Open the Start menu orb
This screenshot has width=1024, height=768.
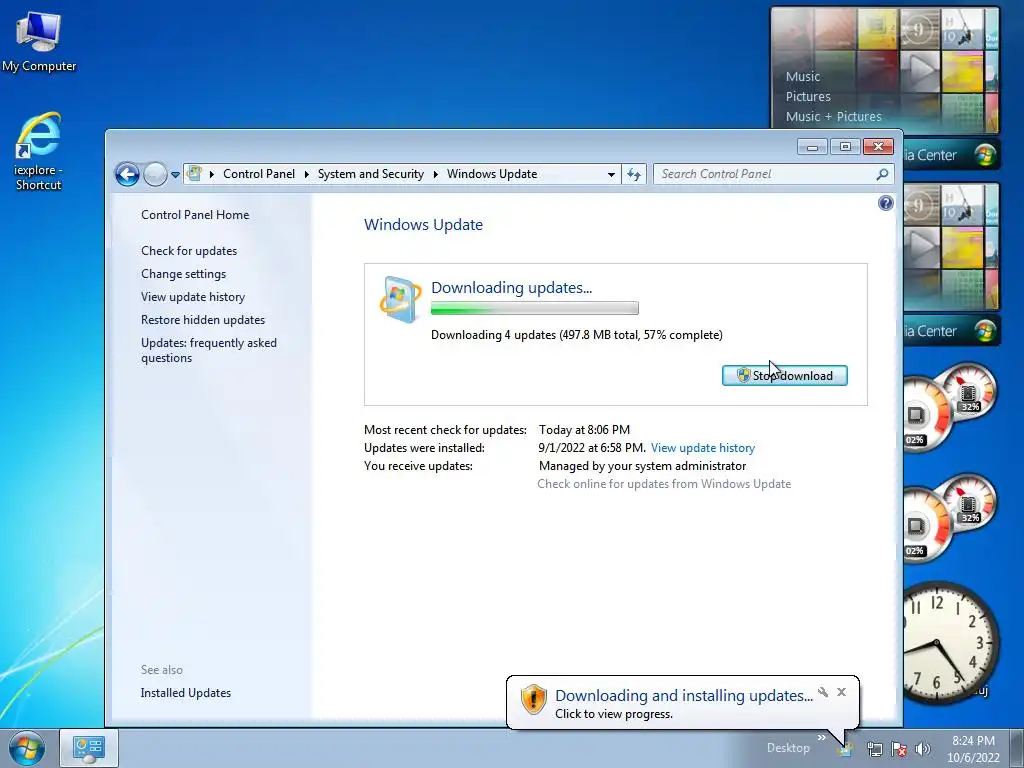tap(27, 748)
